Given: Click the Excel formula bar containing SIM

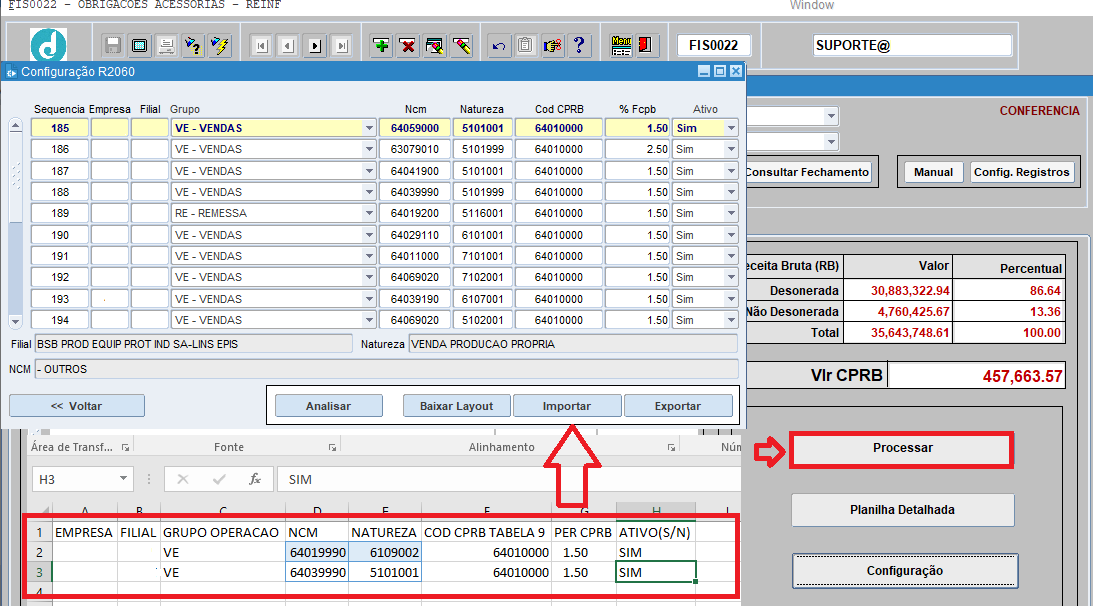Looking at the screenshot, I should pyautogui.click(x=509, y=479).
